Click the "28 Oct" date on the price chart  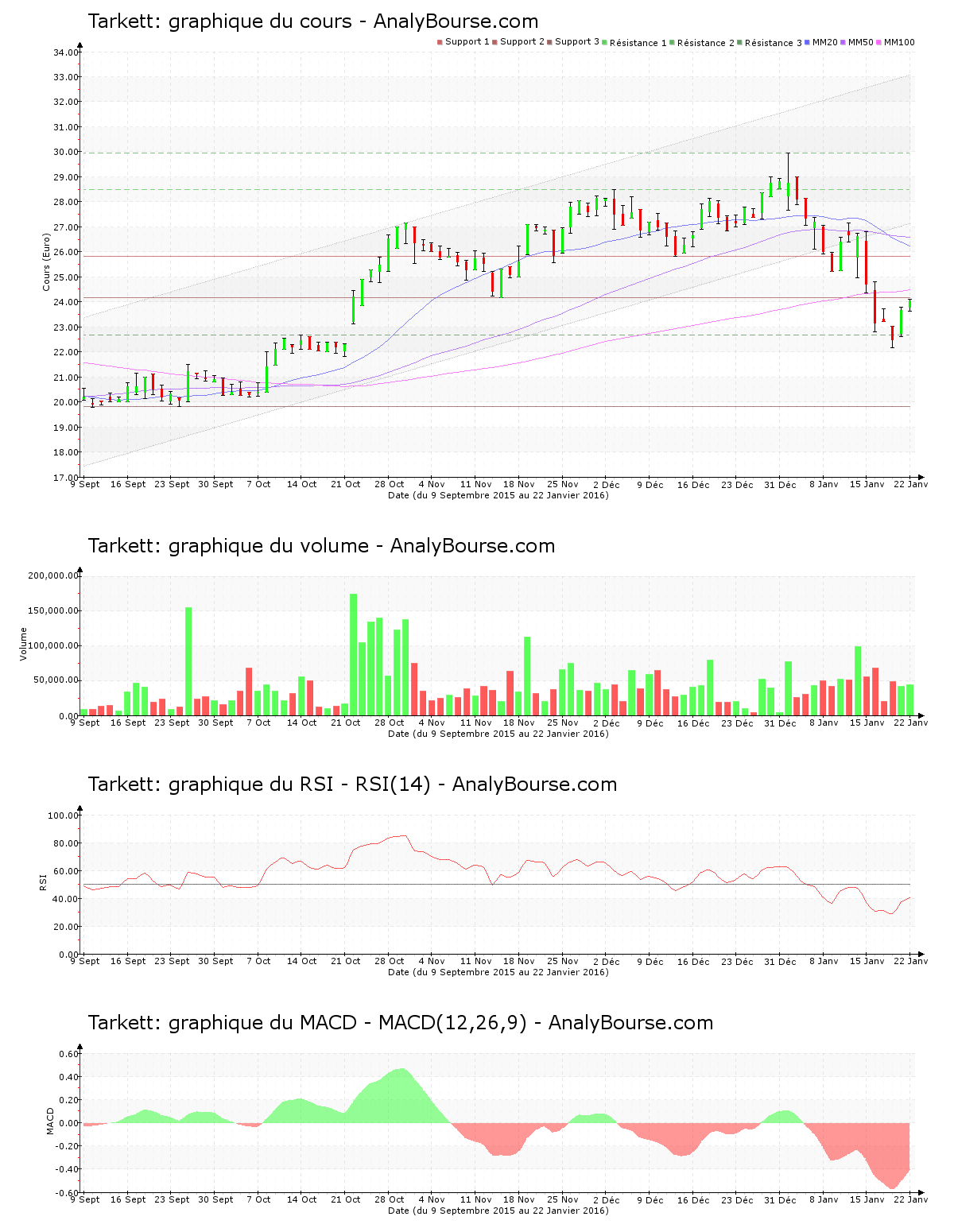390,484
